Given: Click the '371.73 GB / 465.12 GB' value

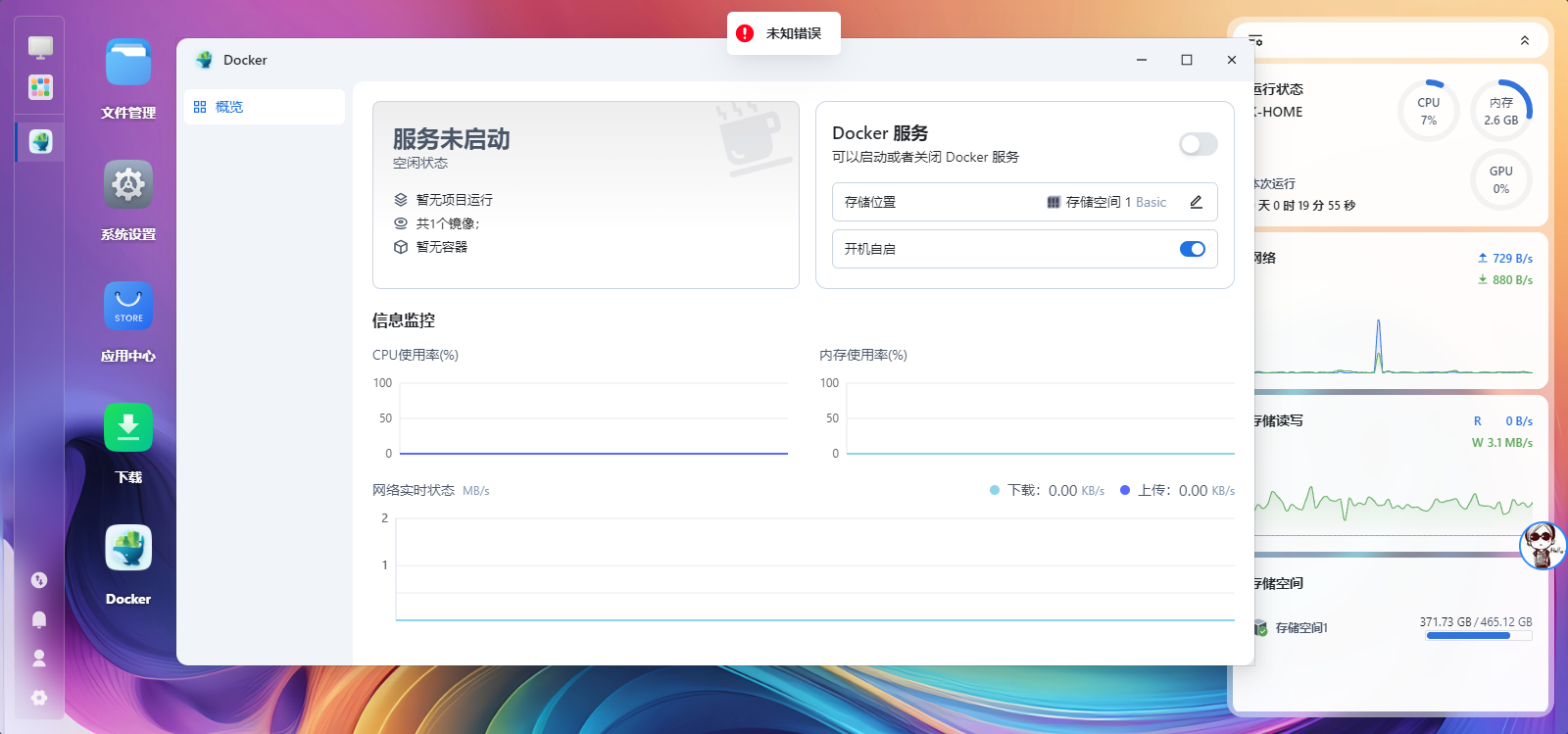Looking at the screenshot, I should (1476, 622).
